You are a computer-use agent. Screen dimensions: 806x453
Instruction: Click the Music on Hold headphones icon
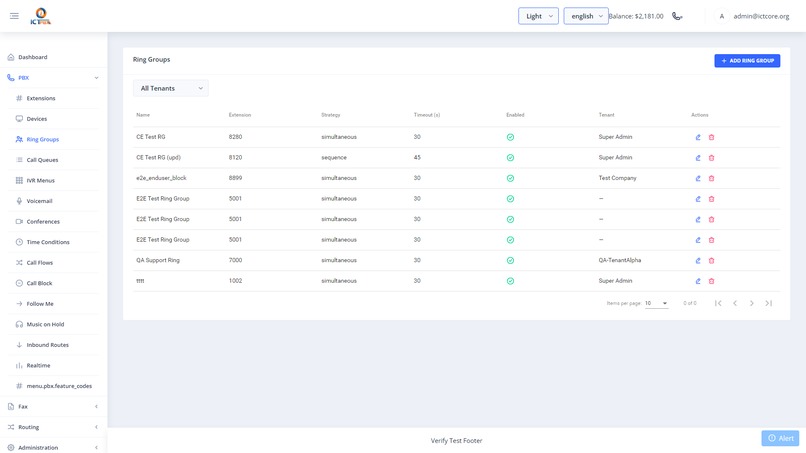(19, 324)
